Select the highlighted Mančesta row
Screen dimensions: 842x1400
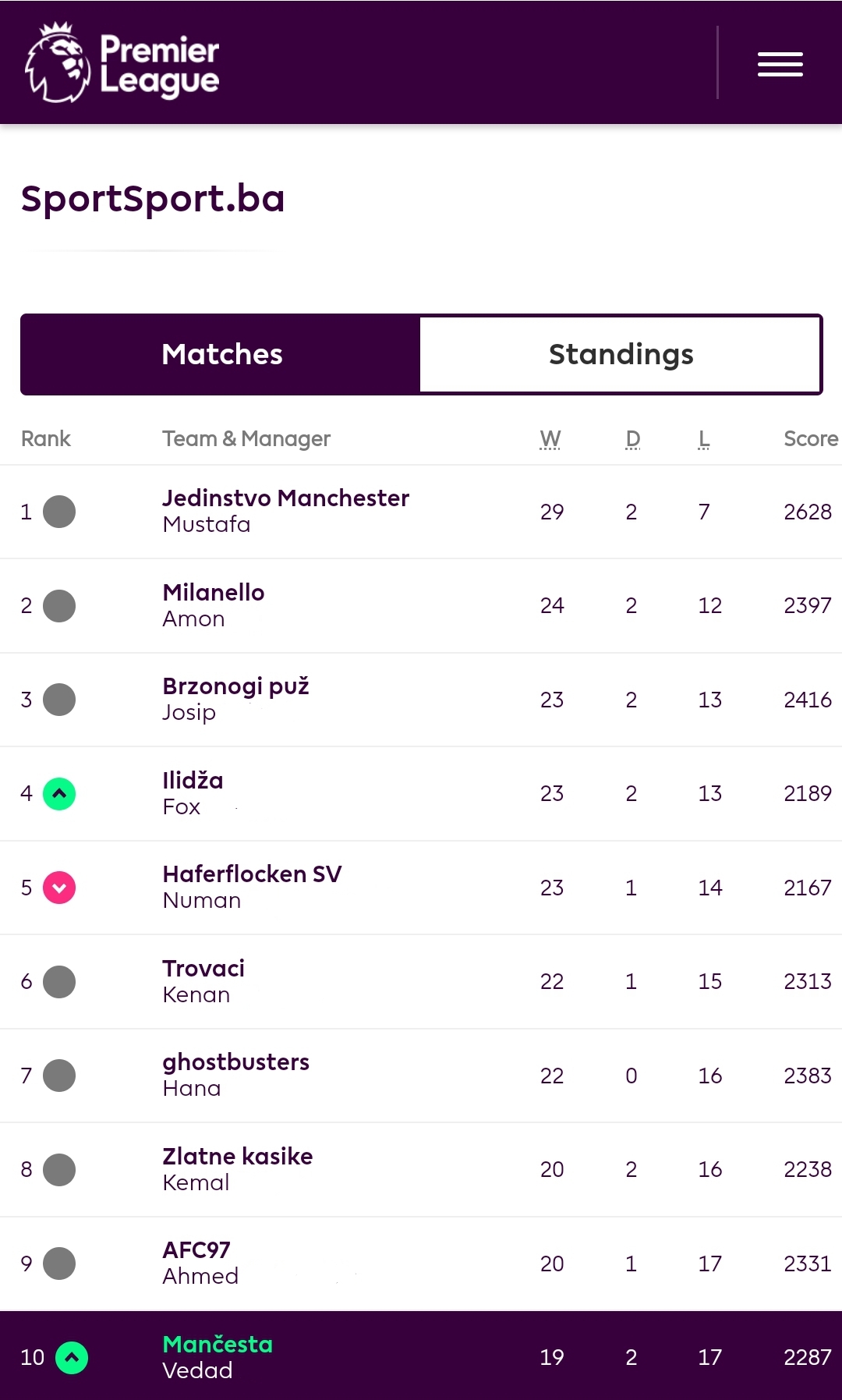point(421,1356)
